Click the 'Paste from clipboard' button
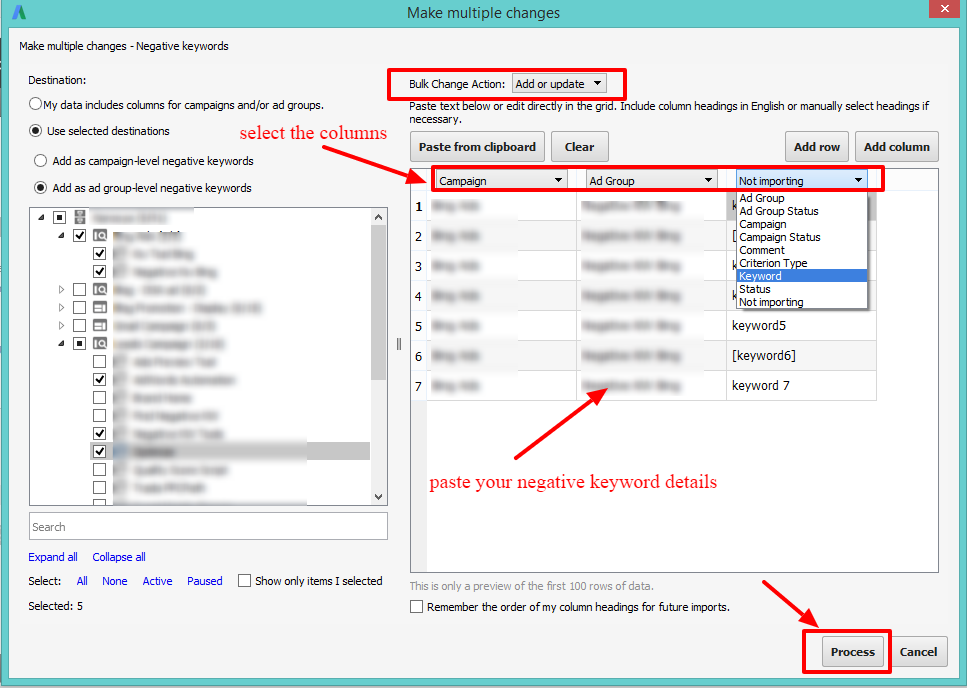 477,147
